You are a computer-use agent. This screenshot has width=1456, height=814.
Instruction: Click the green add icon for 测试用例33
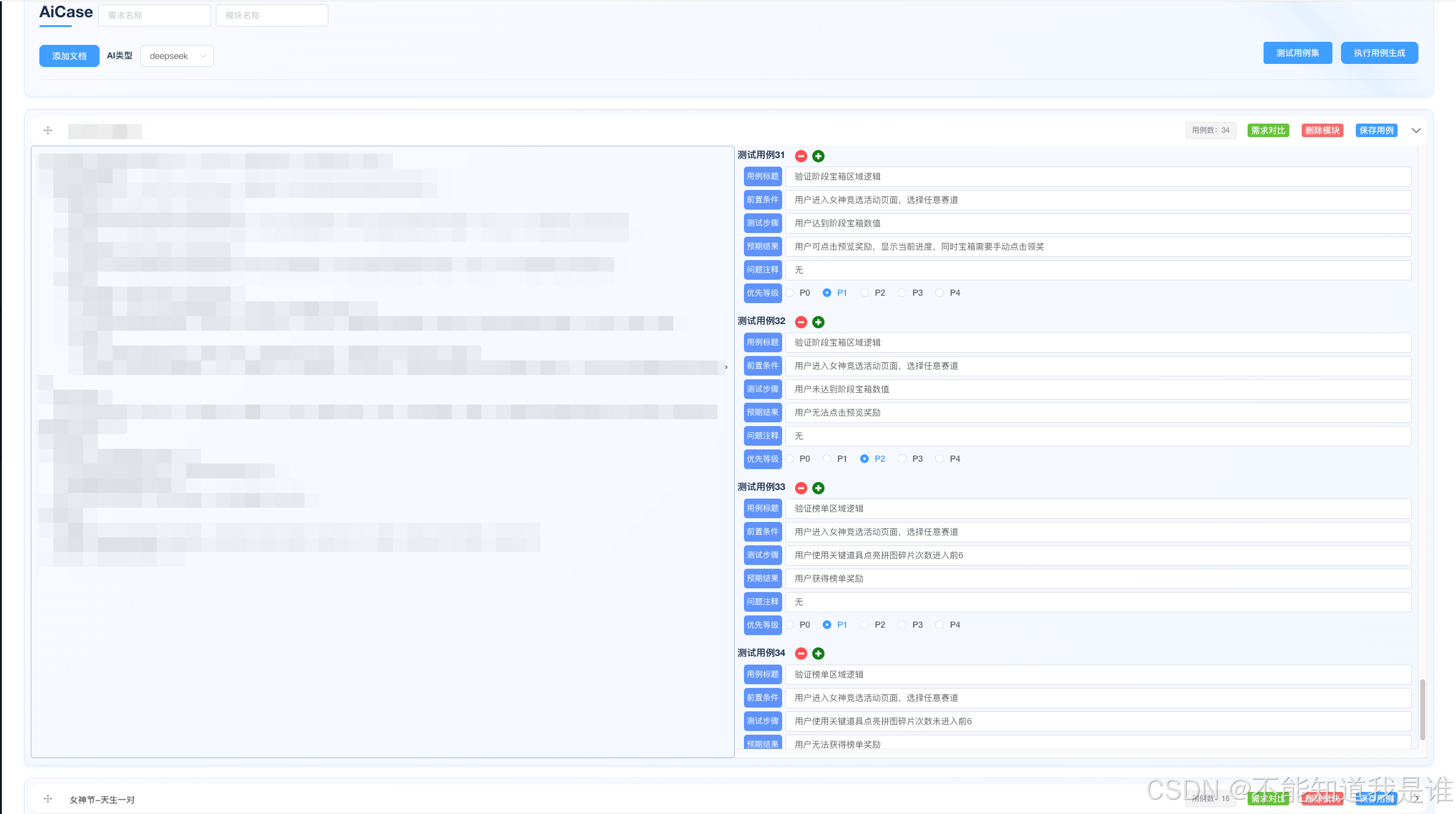818,488
